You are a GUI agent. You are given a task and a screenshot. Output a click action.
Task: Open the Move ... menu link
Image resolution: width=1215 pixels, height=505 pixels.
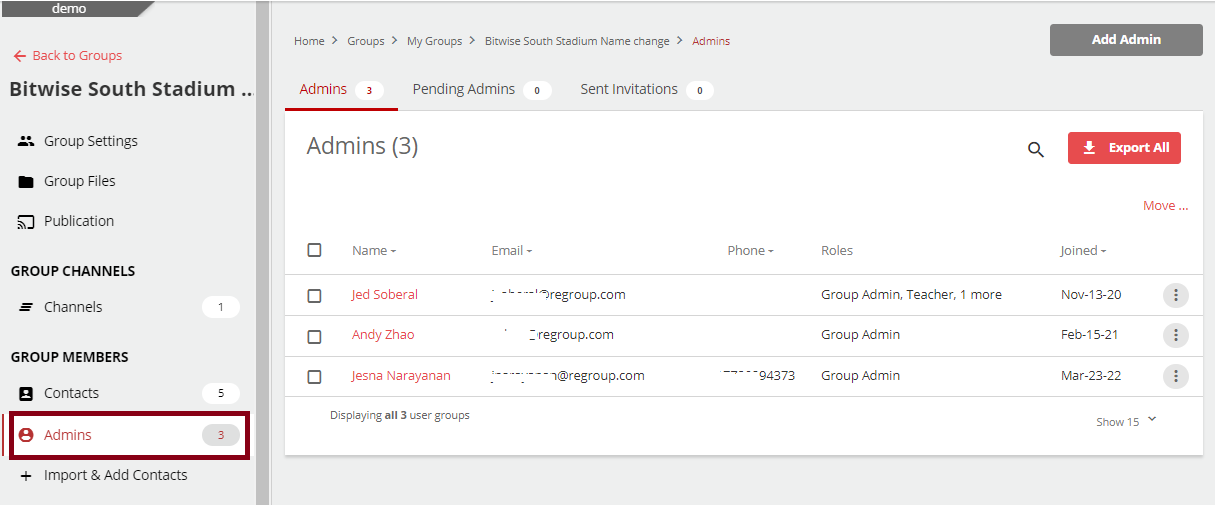click(1166, 206)
